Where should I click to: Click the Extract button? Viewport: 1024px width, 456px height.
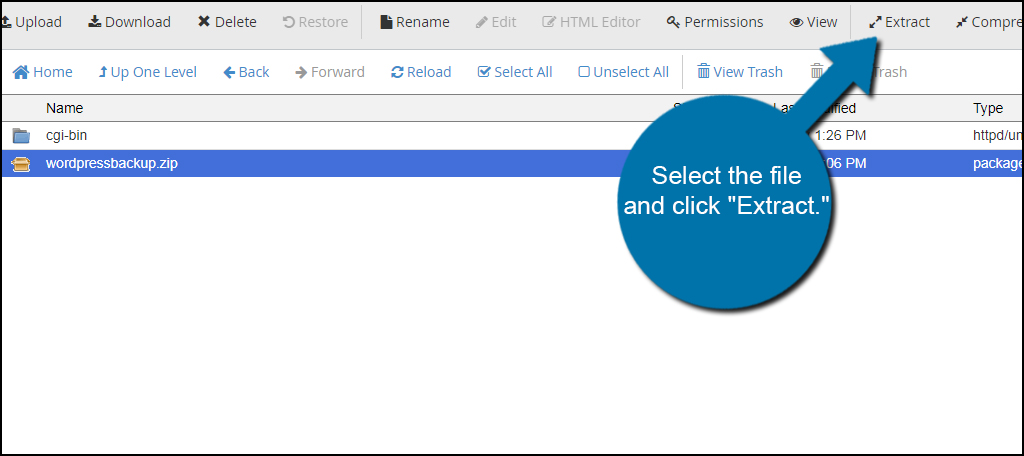(x=899, y=22)
